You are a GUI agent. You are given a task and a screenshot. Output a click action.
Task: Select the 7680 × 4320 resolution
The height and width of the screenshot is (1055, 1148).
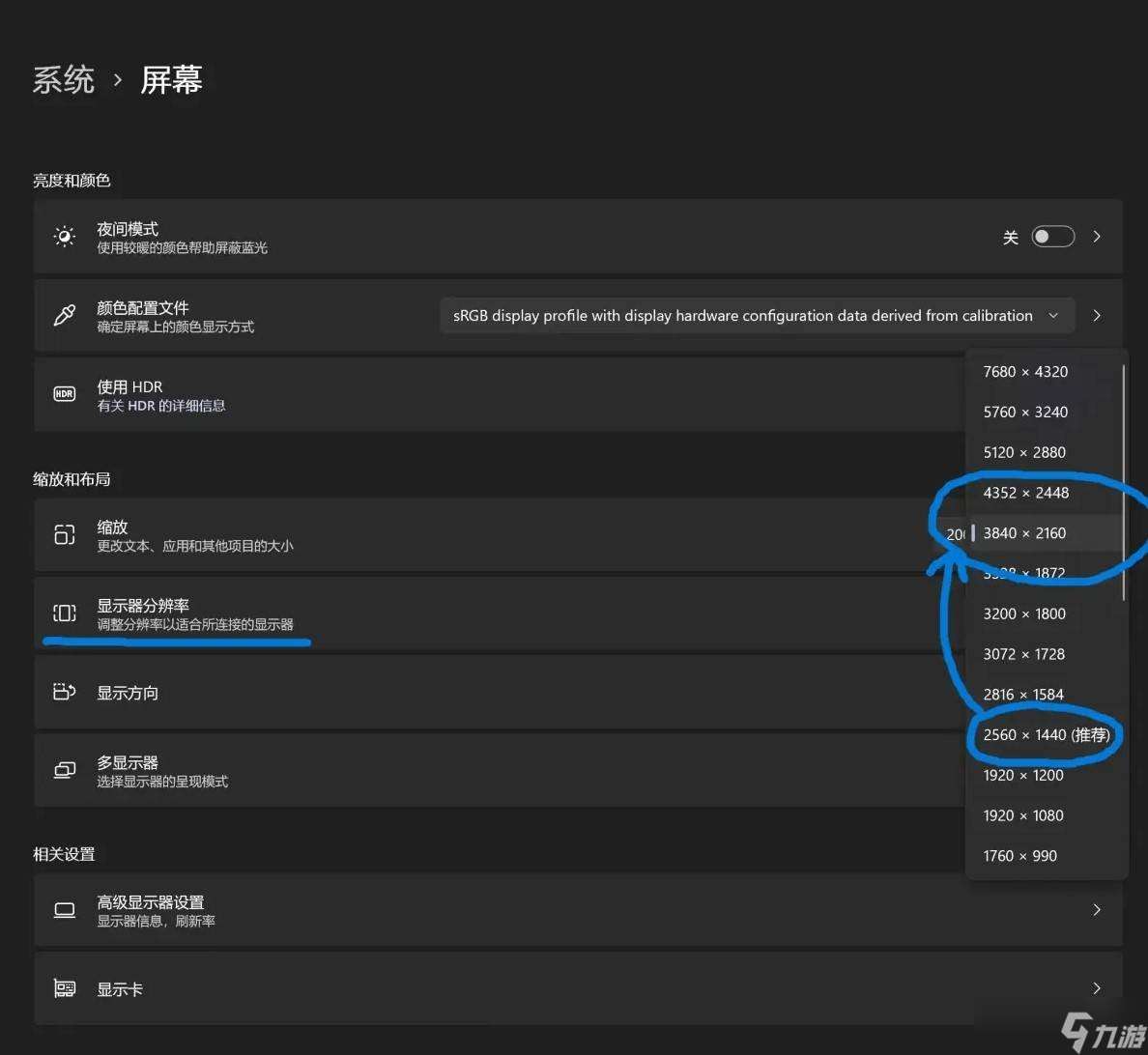click(x=1025, y=372)
